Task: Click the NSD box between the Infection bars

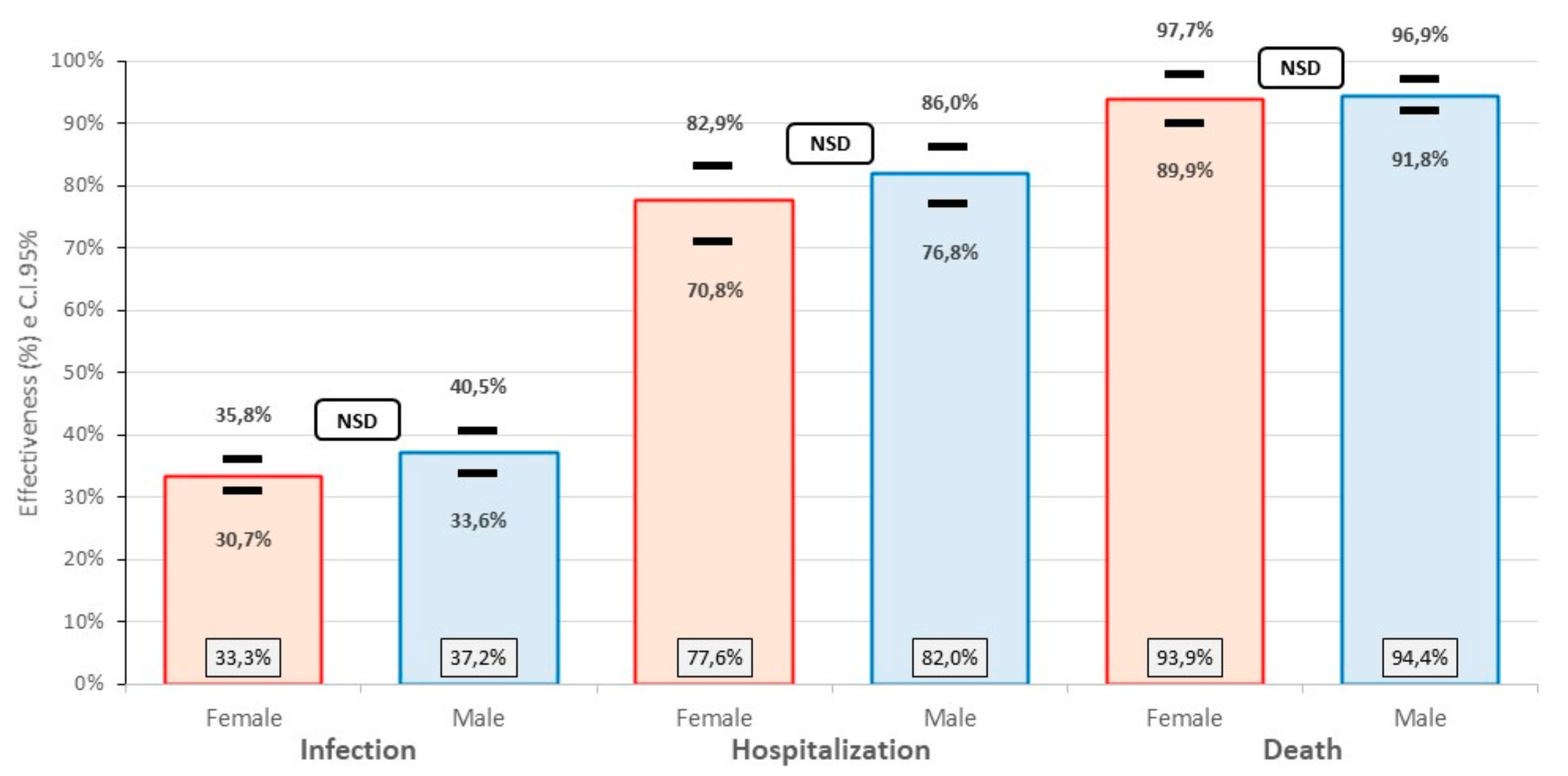Action: pos(358,420)
